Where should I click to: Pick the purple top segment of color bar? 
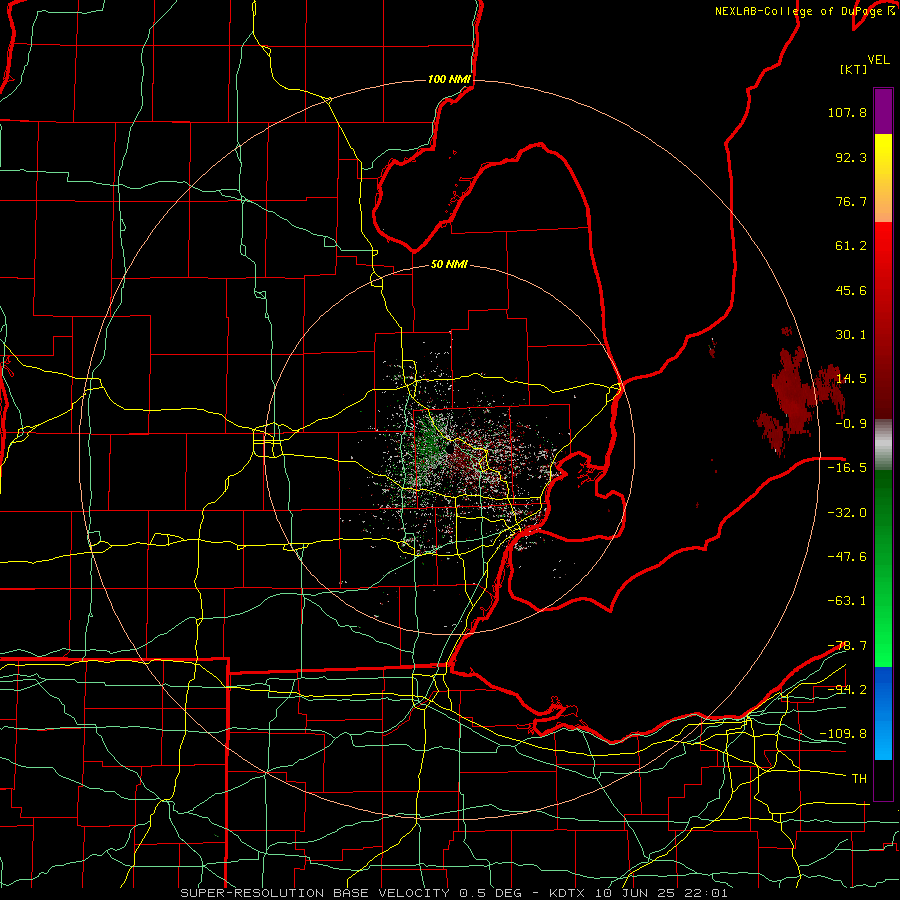(x=883, y=112)
